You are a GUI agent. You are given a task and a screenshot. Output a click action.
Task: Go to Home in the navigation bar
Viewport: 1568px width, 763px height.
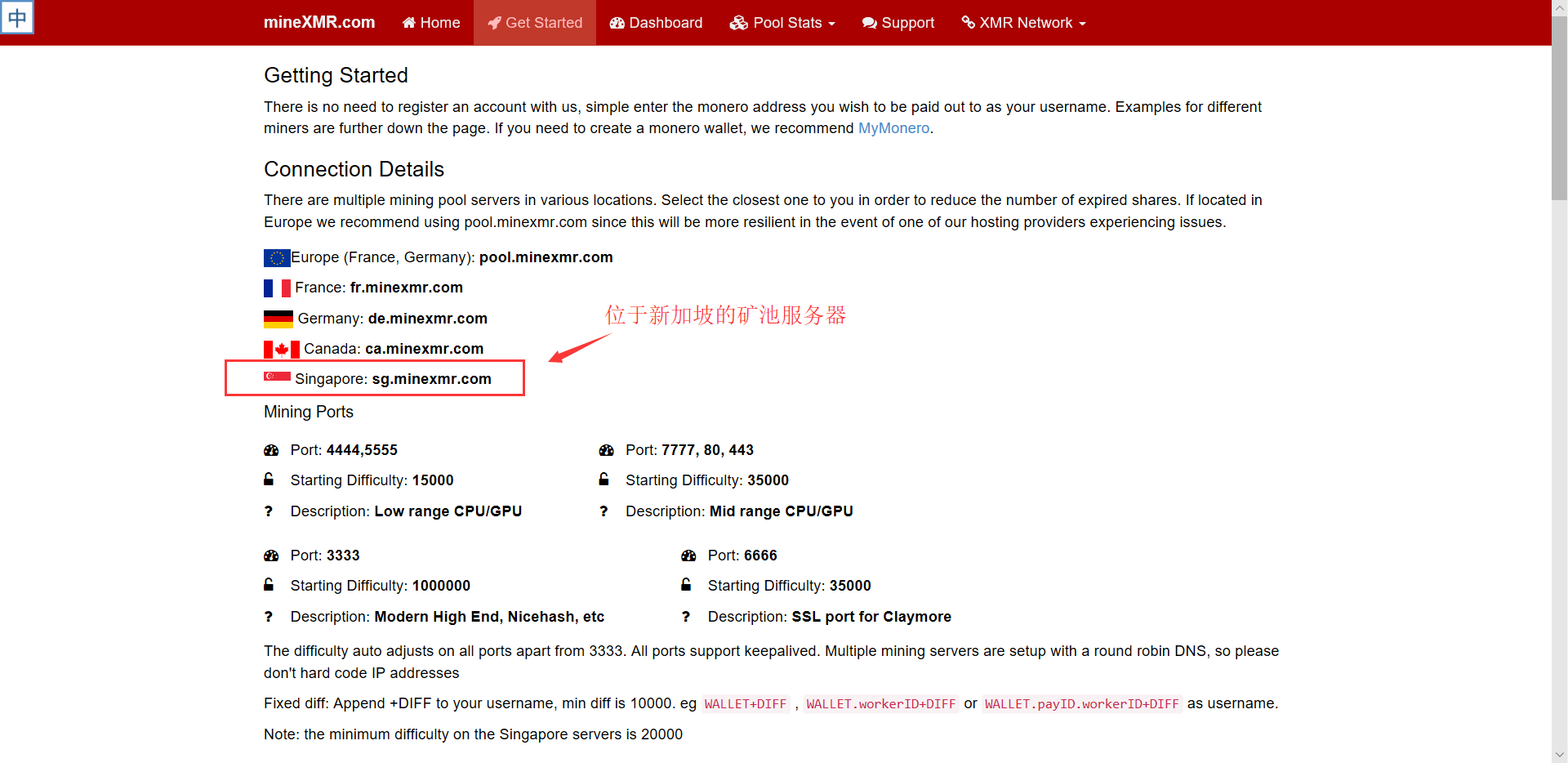coord(431,23)
